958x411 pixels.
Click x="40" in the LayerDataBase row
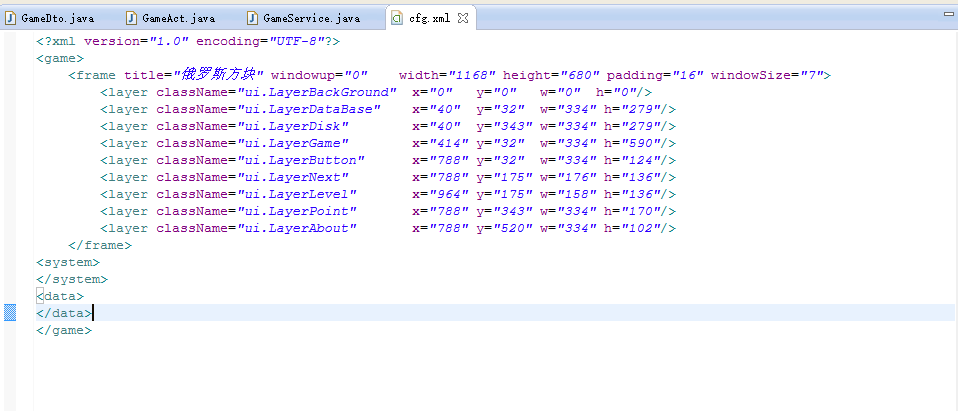tap(437, 109)
